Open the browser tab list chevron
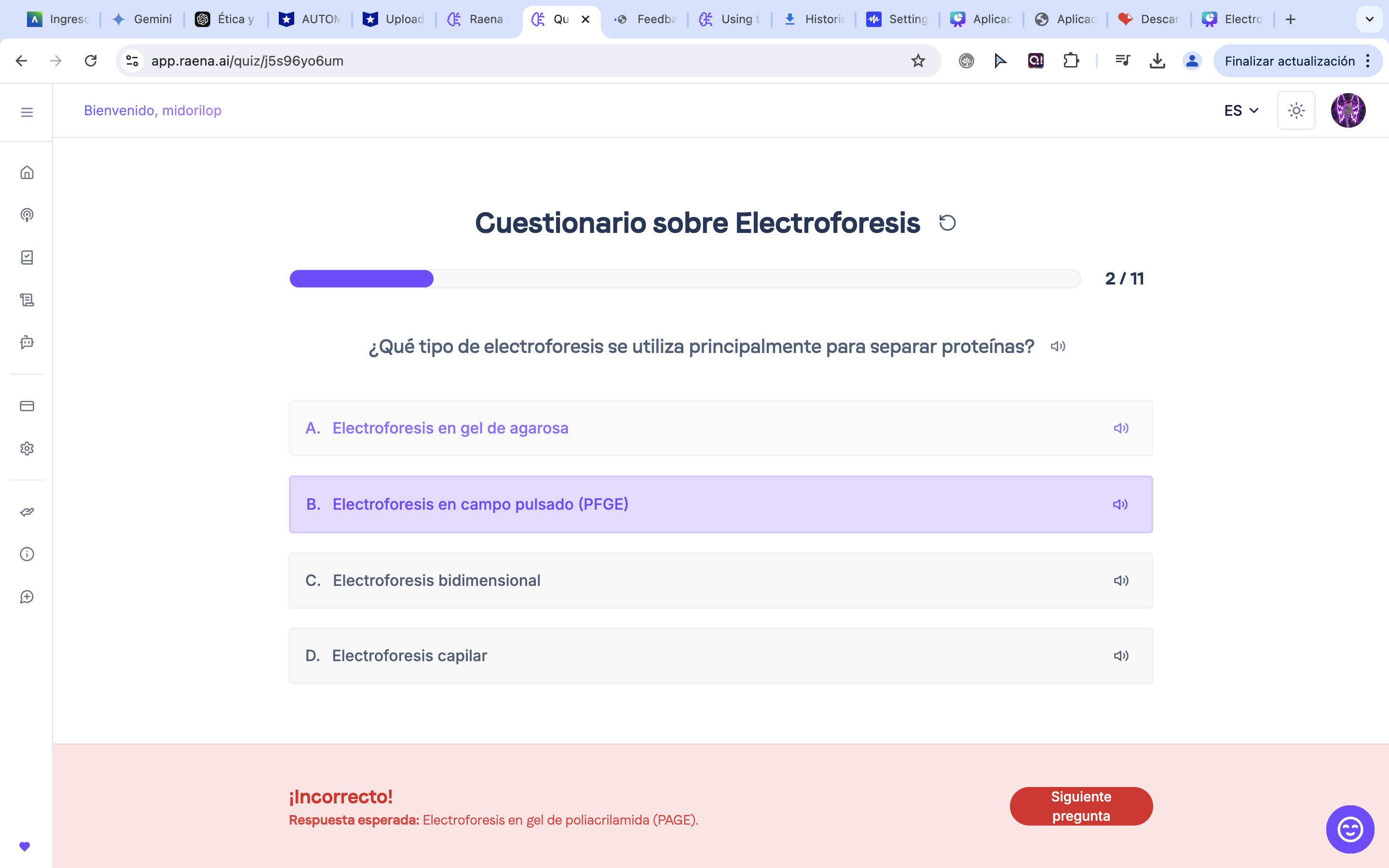The width and height of the screenshot is (1389, 868). click(x=1369, y=19)
